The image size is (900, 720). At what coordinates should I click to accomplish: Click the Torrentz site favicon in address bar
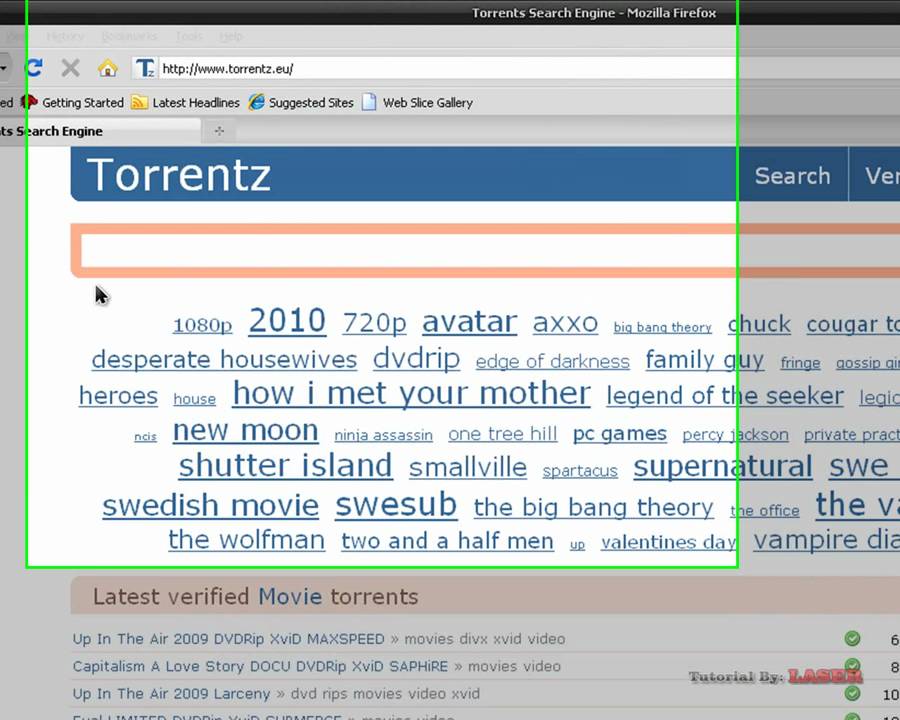pyautogui.click(x=145, y=68)
